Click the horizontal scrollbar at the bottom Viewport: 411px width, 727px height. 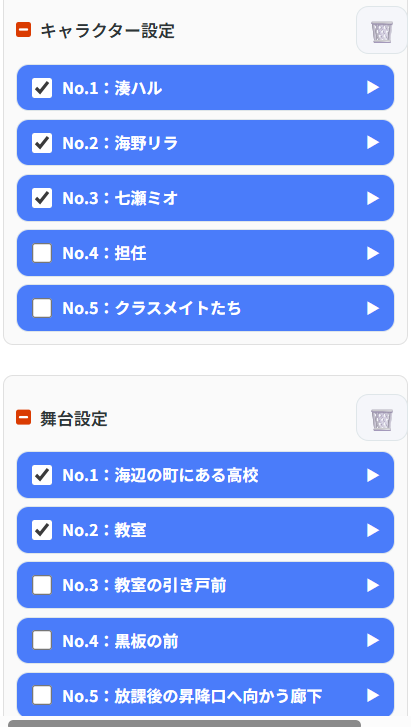coord(184,723)
